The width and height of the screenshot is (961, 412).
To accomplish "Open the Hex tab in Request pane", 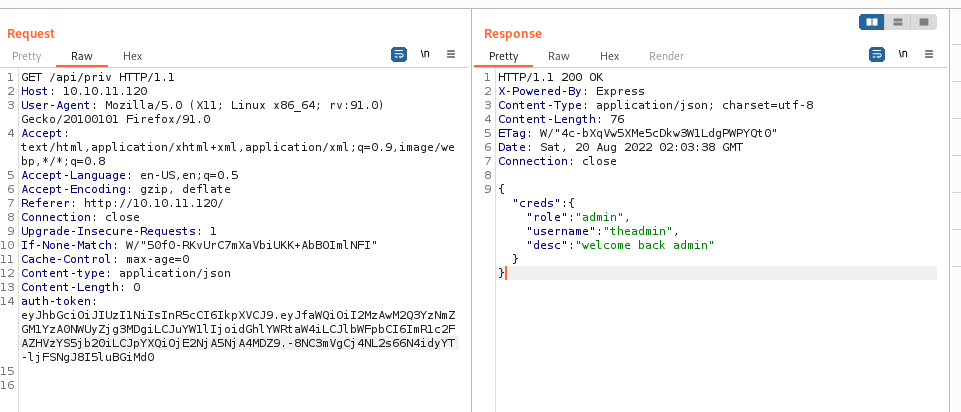I will [x=133, y=57].
